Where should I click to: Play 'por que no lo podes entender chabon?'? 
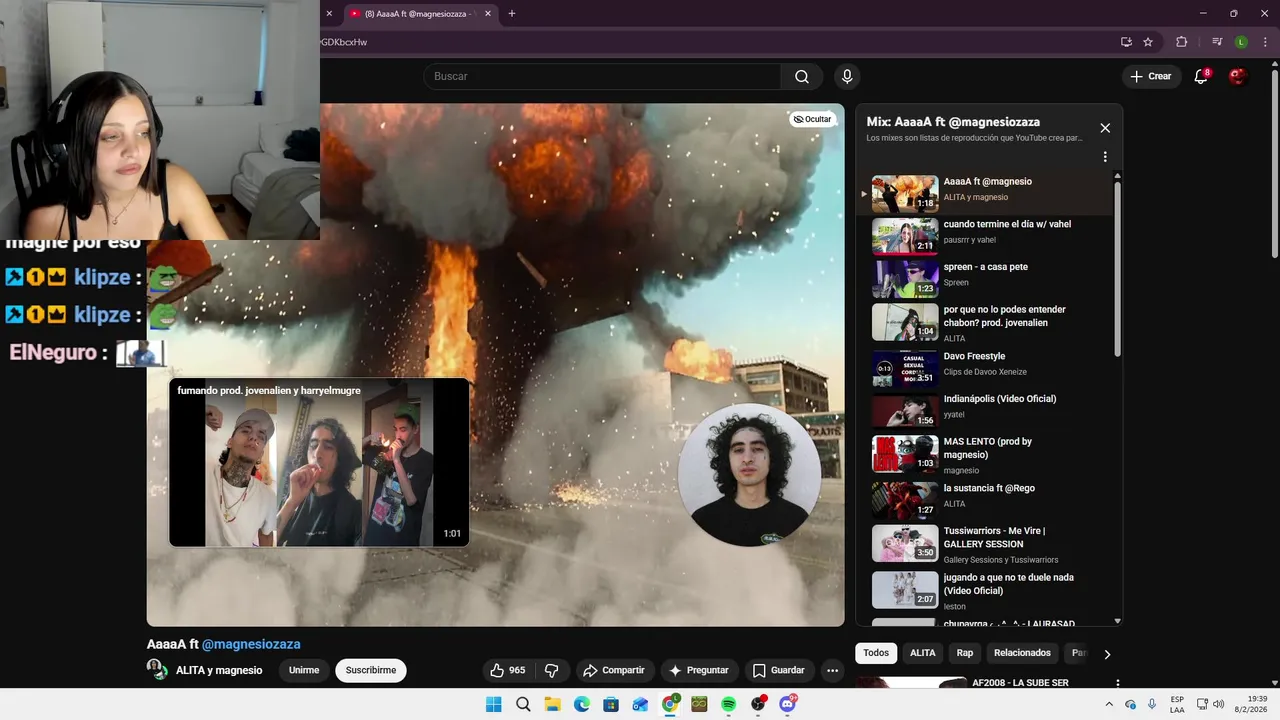coord(985,322)
